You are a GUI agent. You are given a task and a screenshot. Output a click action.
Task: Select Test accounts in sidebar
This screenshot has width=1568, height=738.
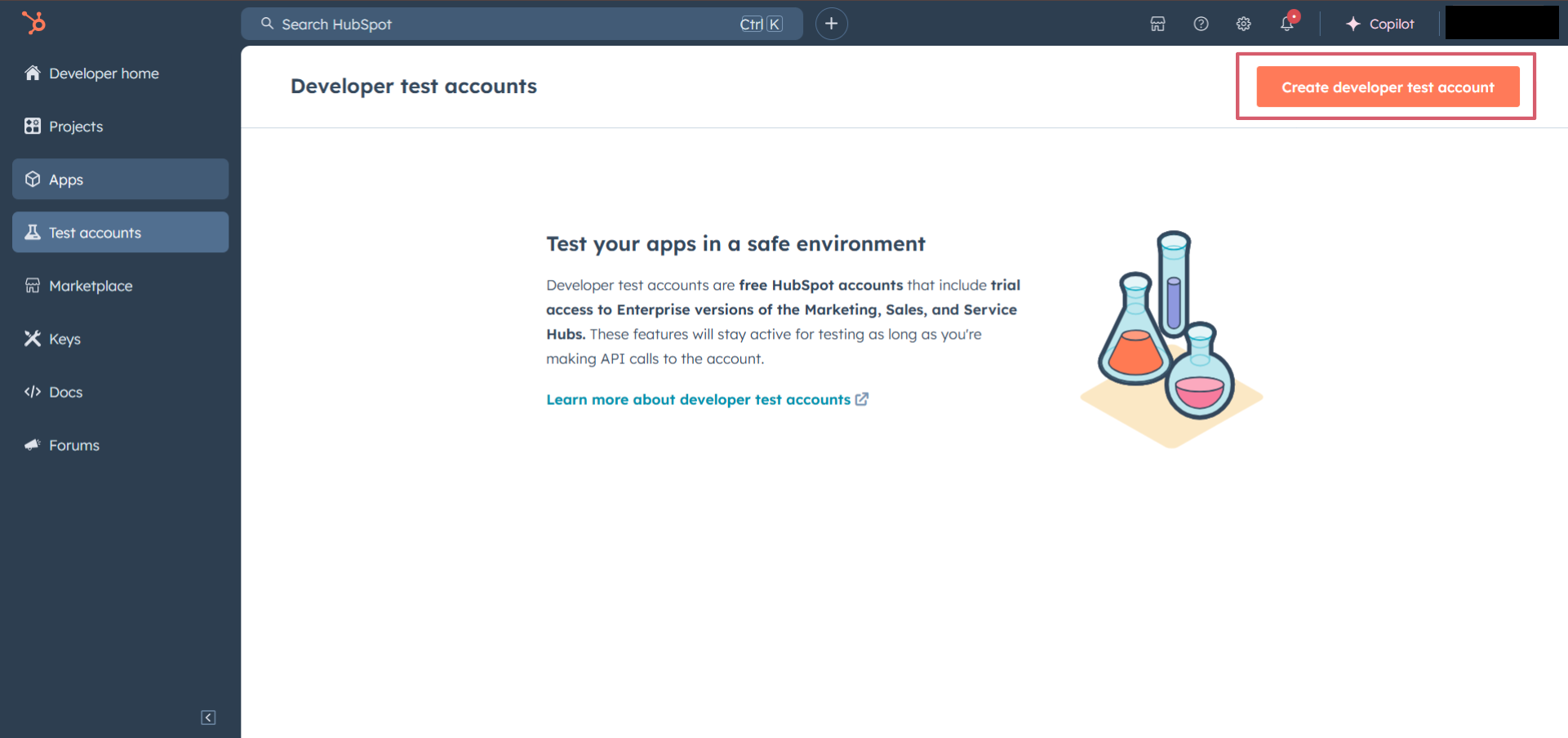pyautogui.click(x=120, y=232)
